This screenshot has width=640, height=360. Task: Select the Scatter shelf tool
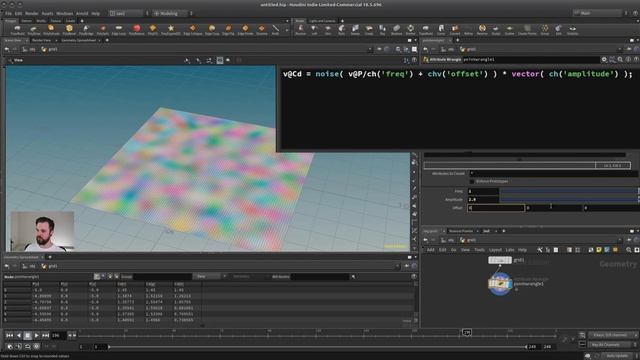509,29
